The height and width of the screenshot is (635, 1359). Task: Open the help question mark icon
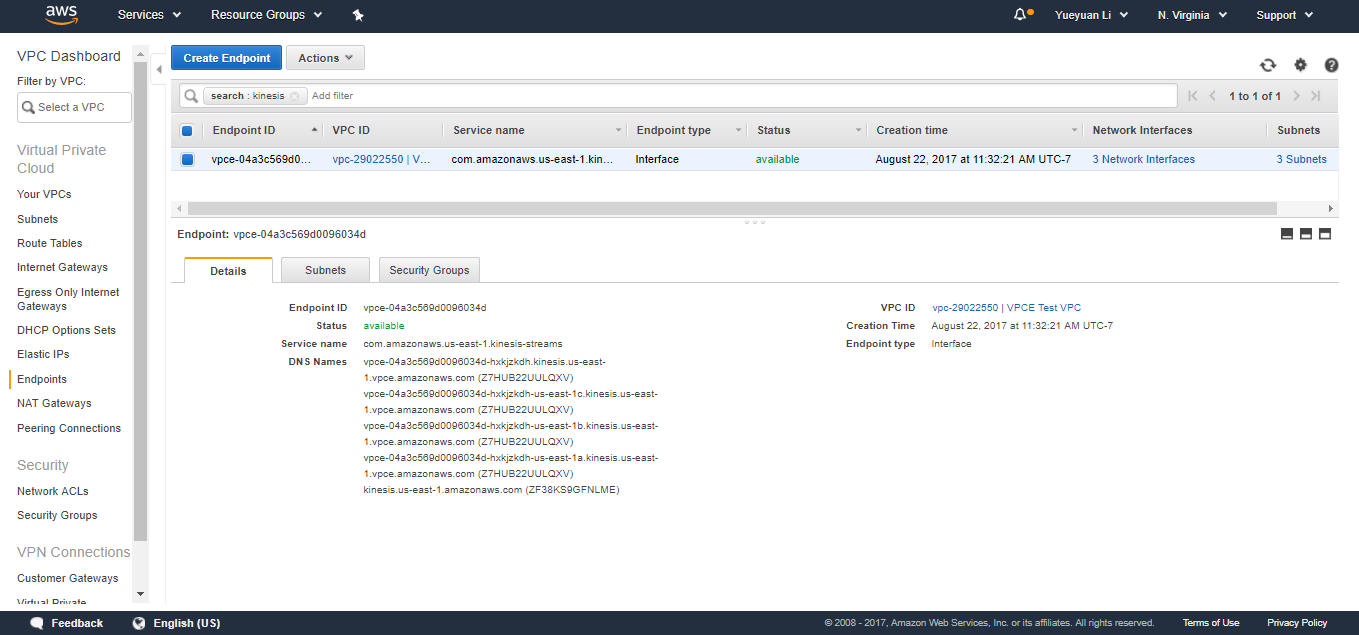[1331, 65]
